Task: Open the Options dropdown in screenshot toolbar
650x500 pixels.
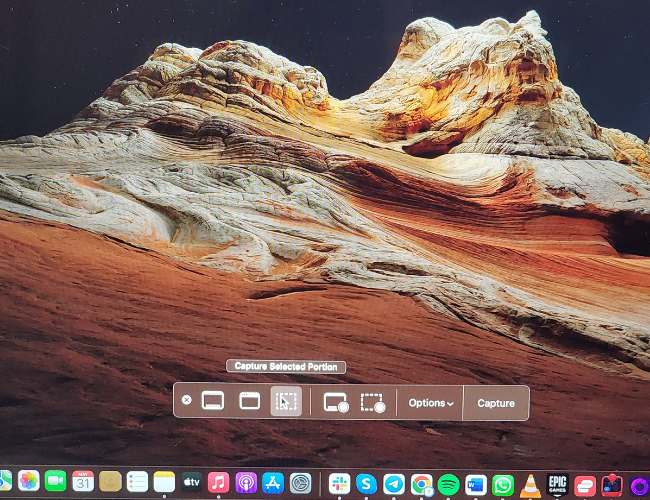Action: pyautogui.click(x=431, y=403)
